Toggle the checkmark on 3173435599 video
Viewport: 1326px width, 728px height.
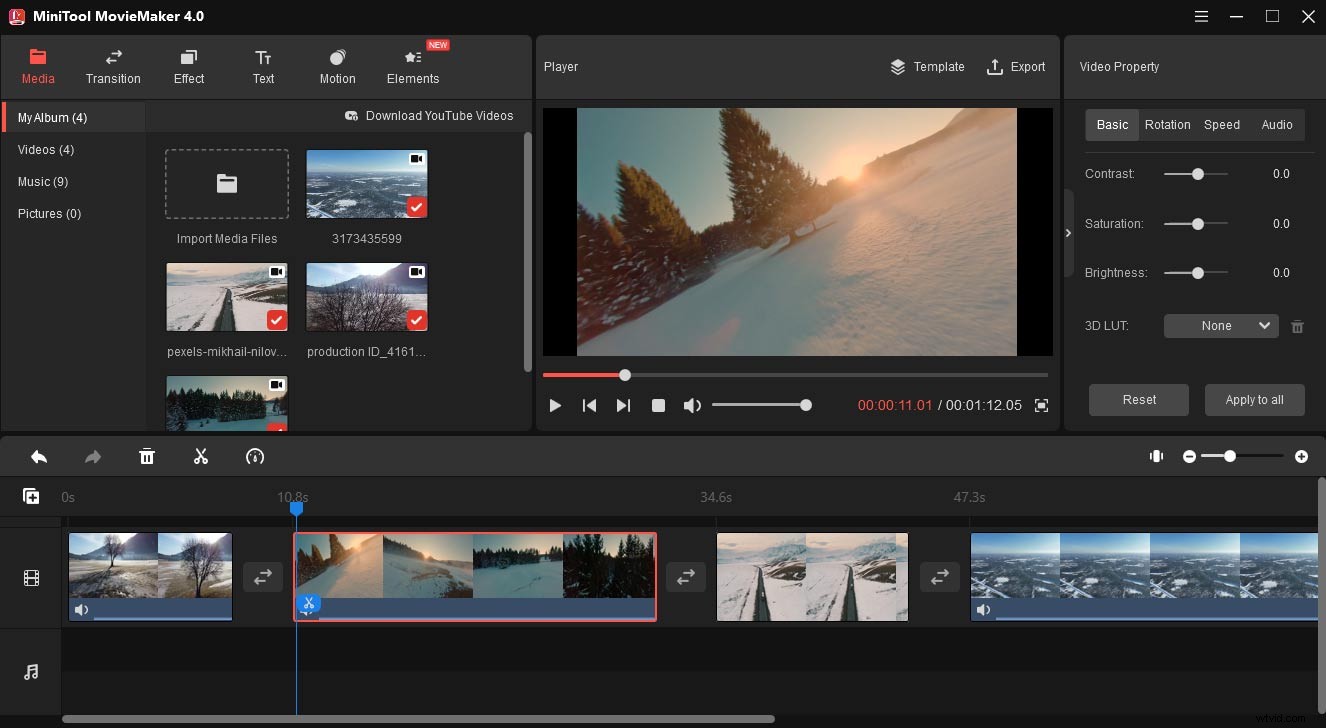[417, 207]
